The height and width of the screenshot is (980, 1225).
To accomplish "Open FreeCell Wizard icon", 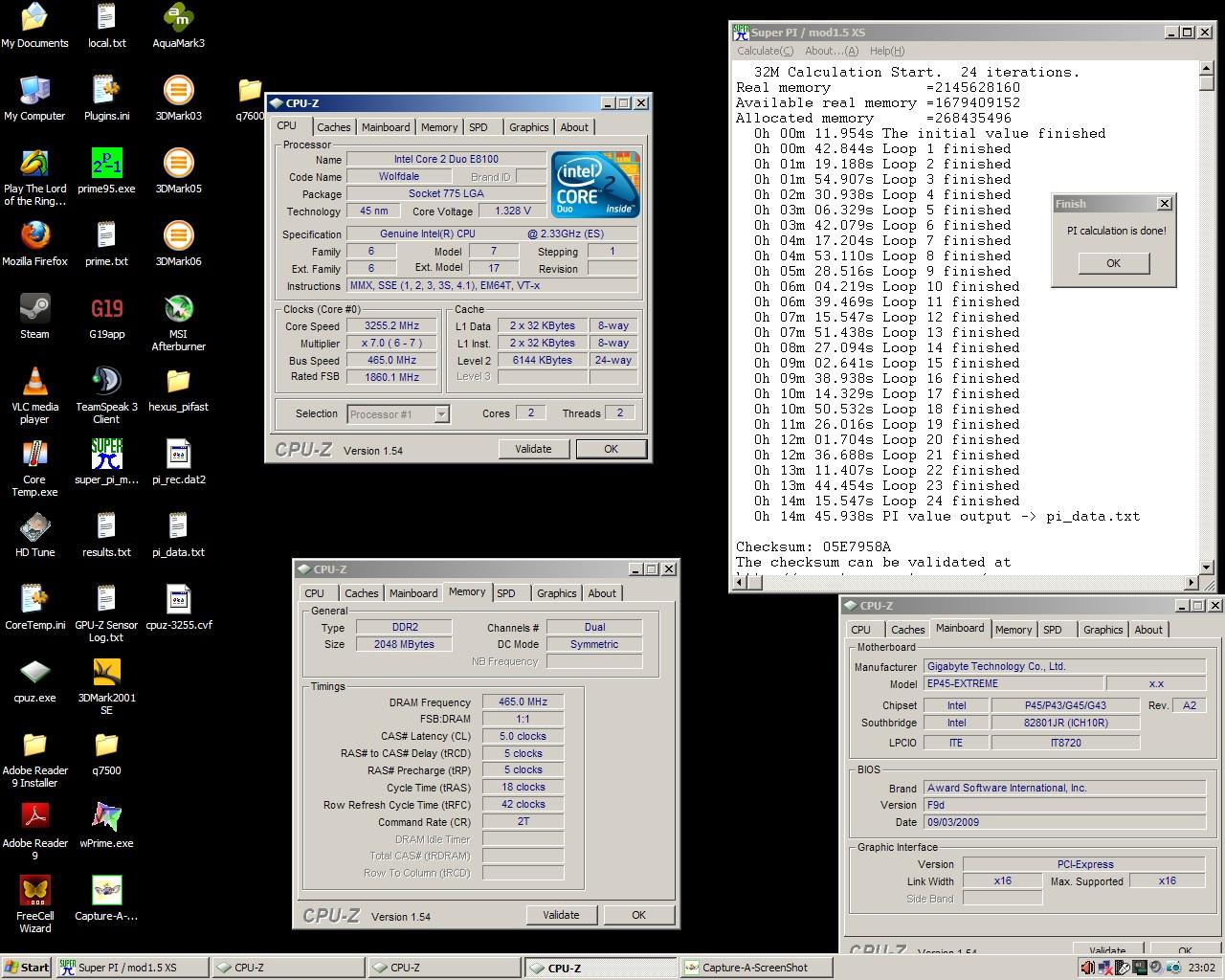I will pyautogui.click(x=34, y=904).
